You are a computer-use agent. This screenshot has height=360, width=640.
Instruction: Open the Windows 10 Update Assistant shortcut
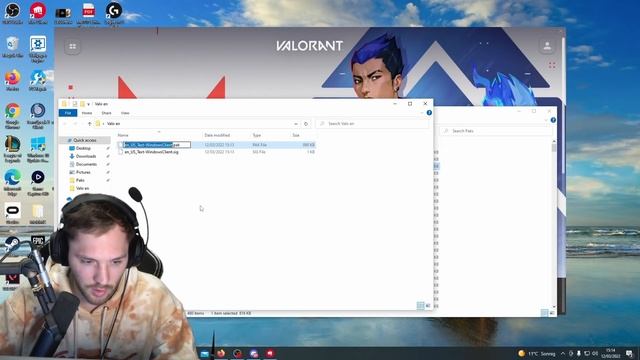pos(38,149)
